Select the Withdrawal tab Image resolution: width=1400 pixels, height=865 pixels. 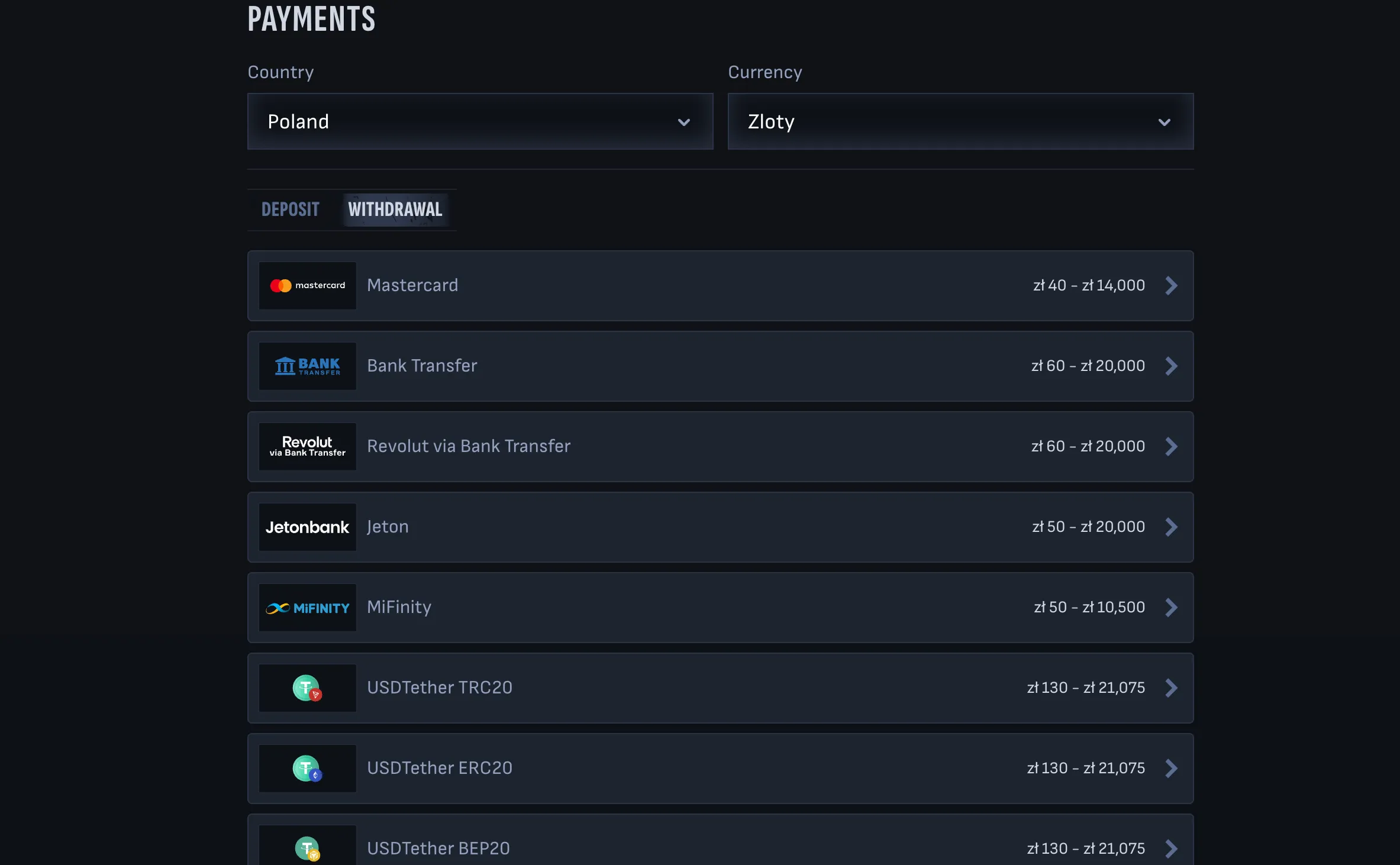[395, 209]
